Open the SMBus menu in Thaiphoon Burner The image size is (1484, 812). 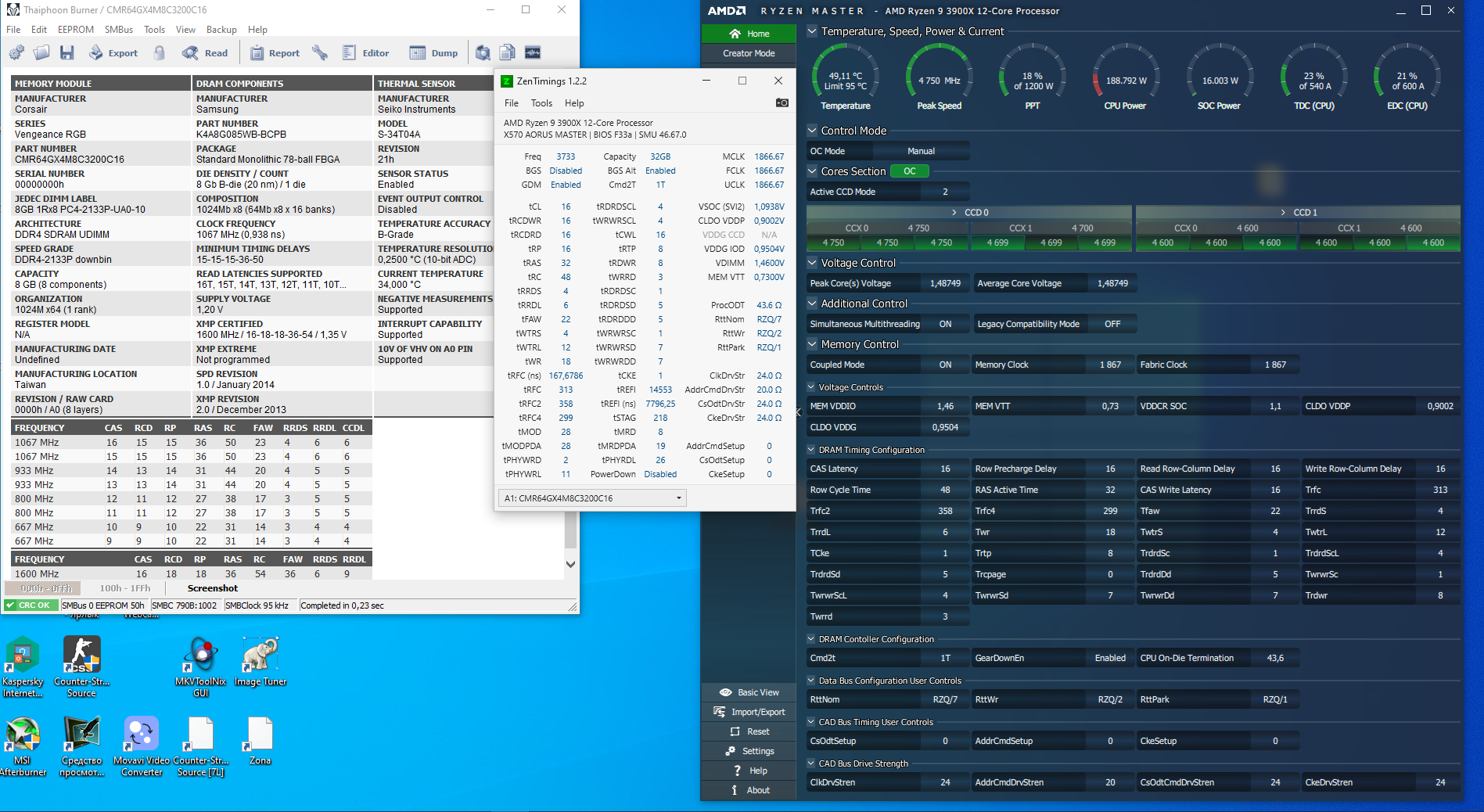[119, 30]
